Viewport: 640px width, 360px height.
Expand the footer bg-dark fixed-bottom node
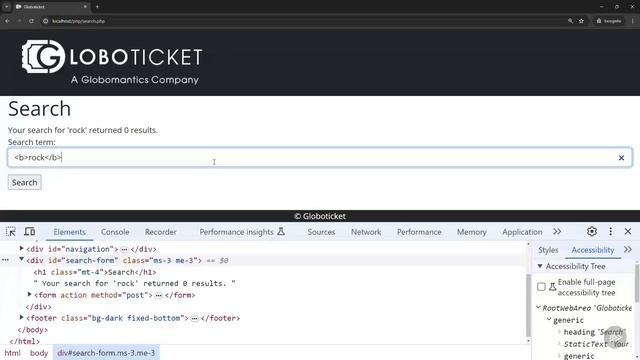[x=21, y=317]
